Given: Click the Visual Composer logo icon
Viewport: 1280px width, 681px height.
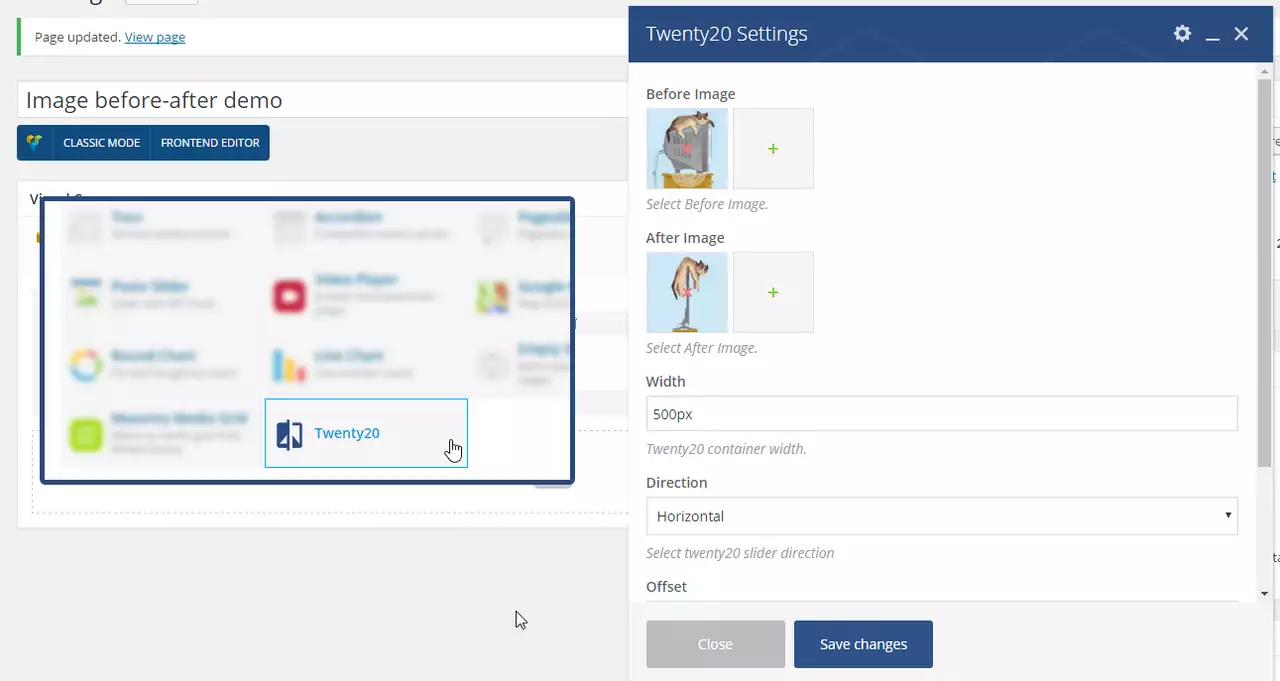Looking at the screenshot, I should click(x=35, y=143).
